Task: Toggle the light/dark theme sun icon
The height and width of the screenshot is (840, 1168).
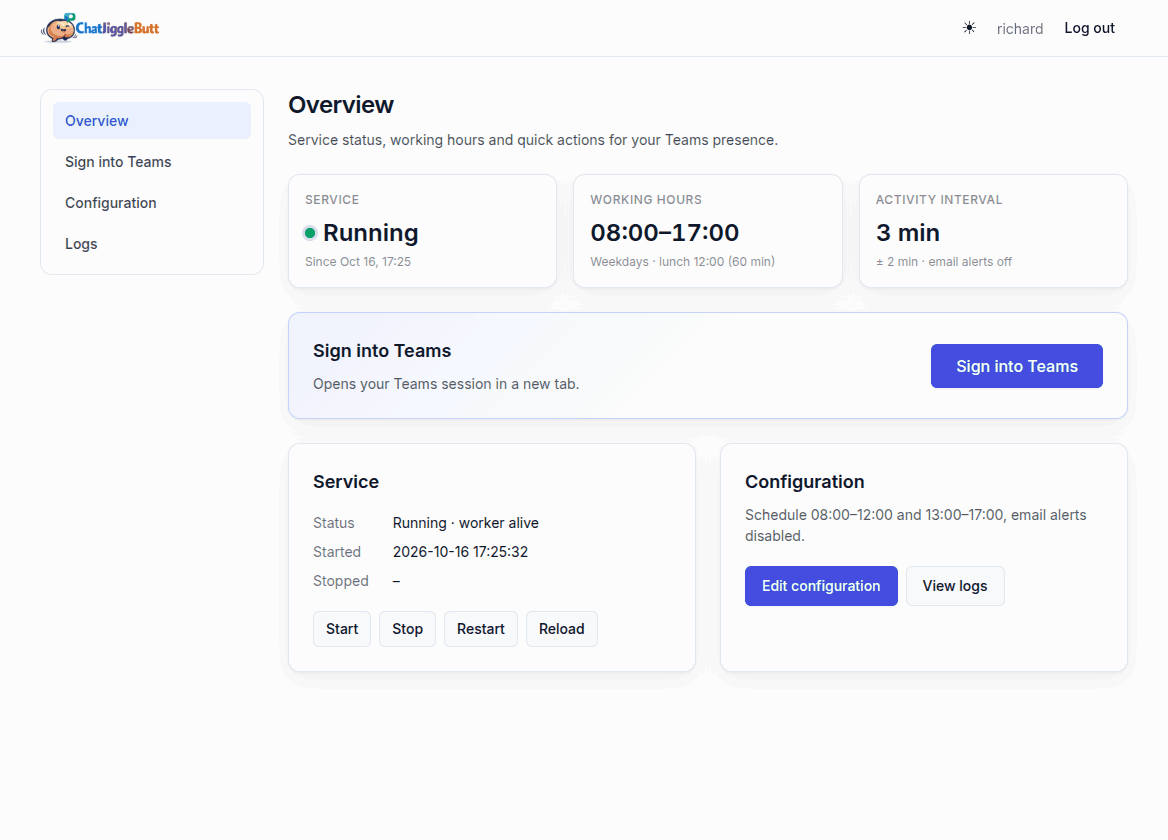Action: [968, 28]
